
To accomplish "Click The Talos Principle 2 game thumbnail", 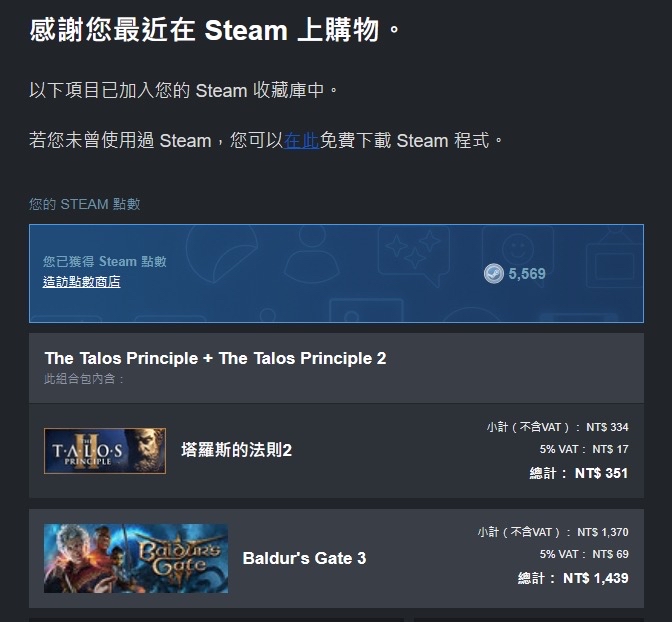I will tap(105, 451).
